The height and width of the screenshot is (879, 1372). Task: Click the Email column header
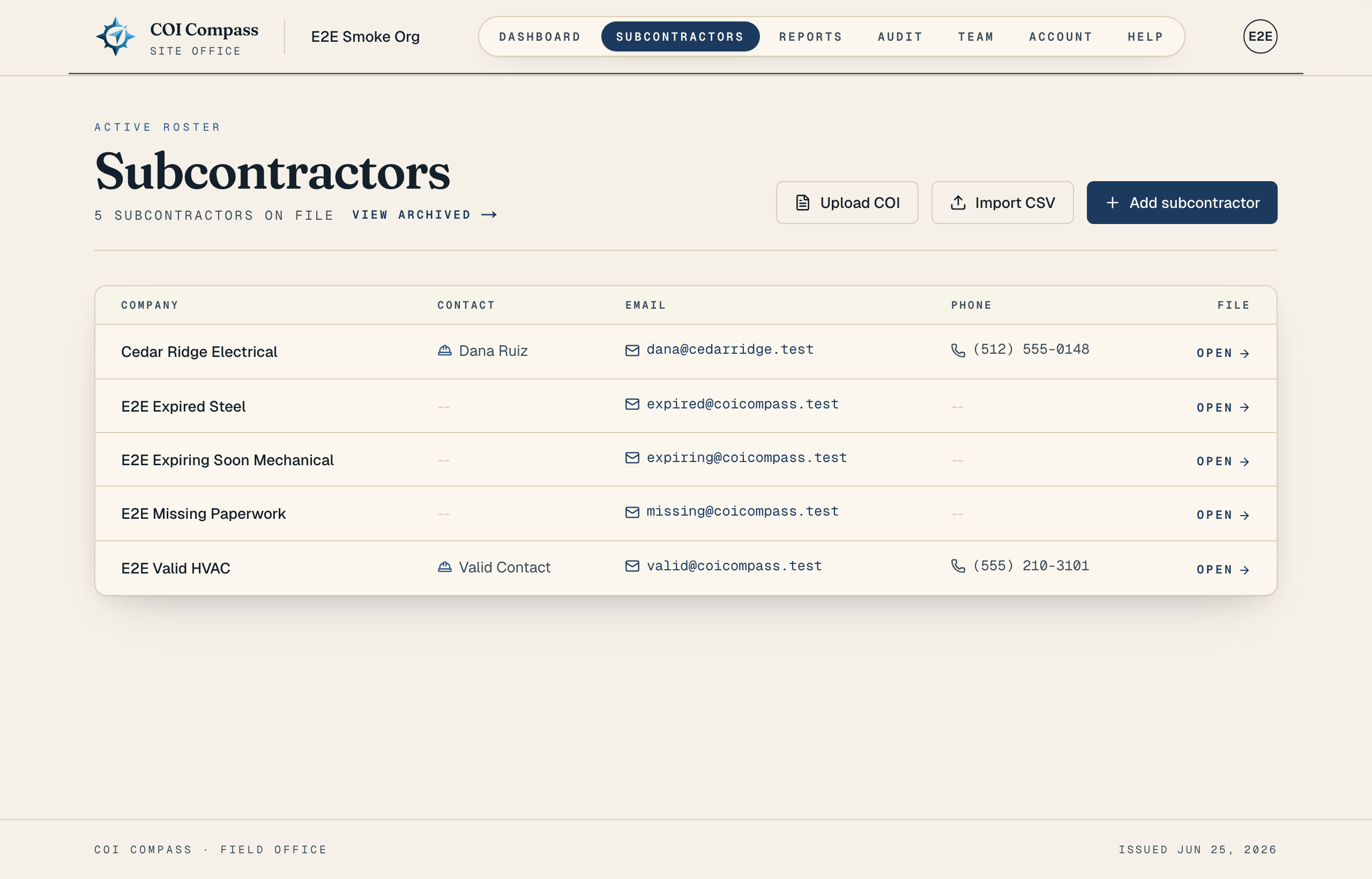(645, 306)
